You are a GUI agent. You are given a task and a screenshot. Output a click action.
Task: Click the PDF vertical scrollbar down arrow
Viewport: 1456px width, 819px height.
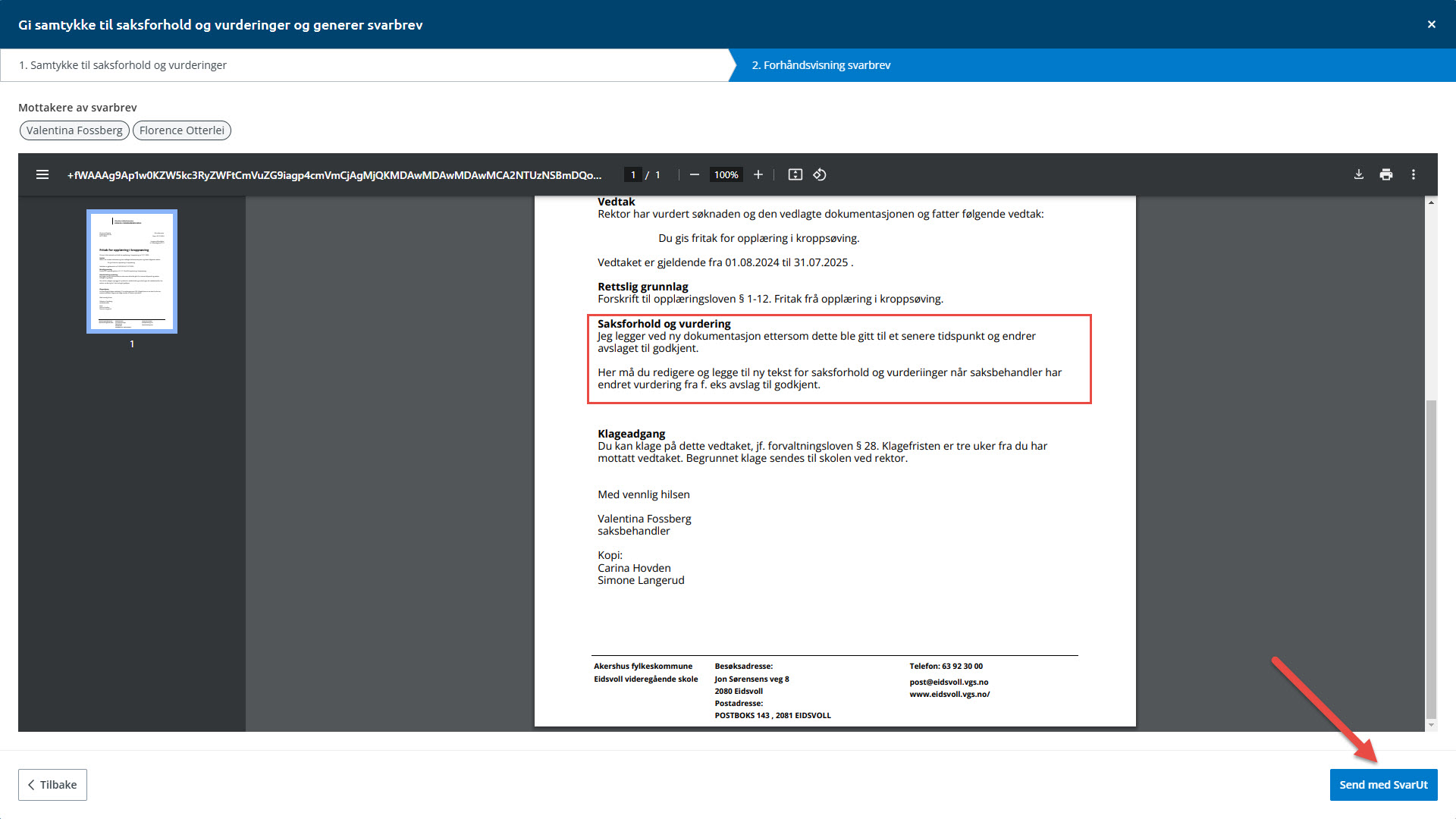pyautogui.click(x=1431, y=725)
